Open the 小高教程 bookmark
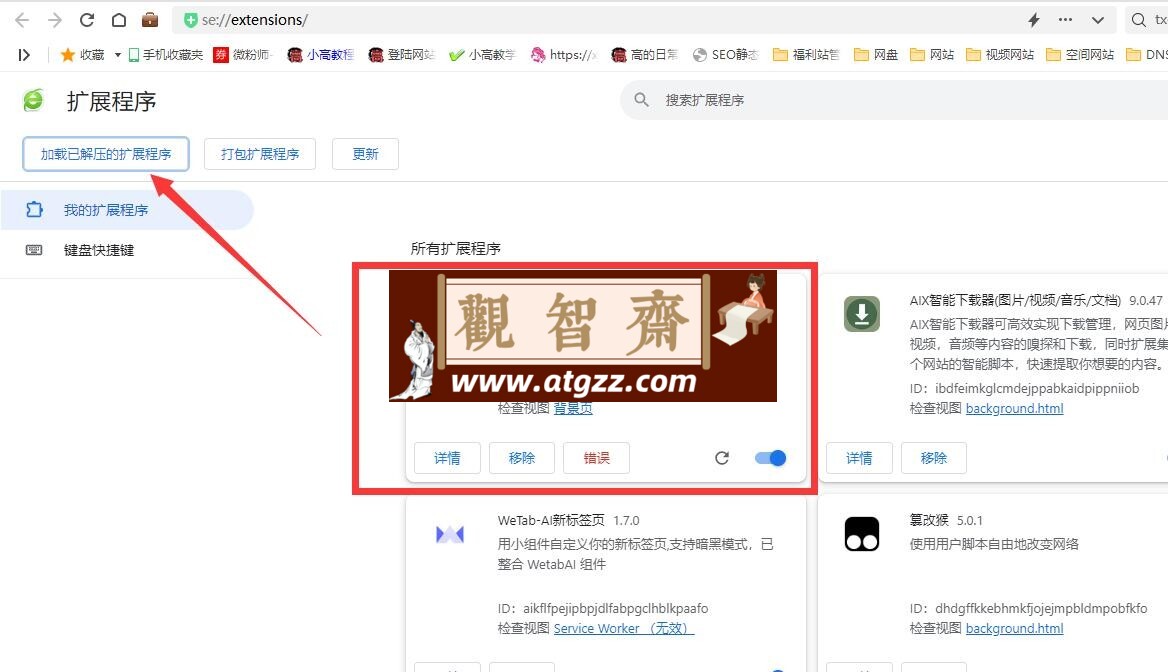 pyautogui.click(x=321, y=54)
